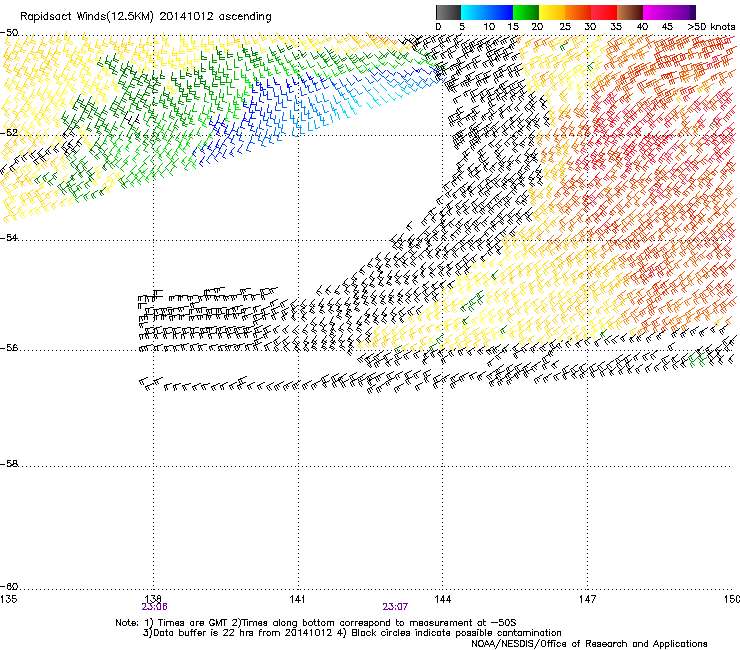
Task: Select the green 15-20 knots color band
Action: coord(526,12)
